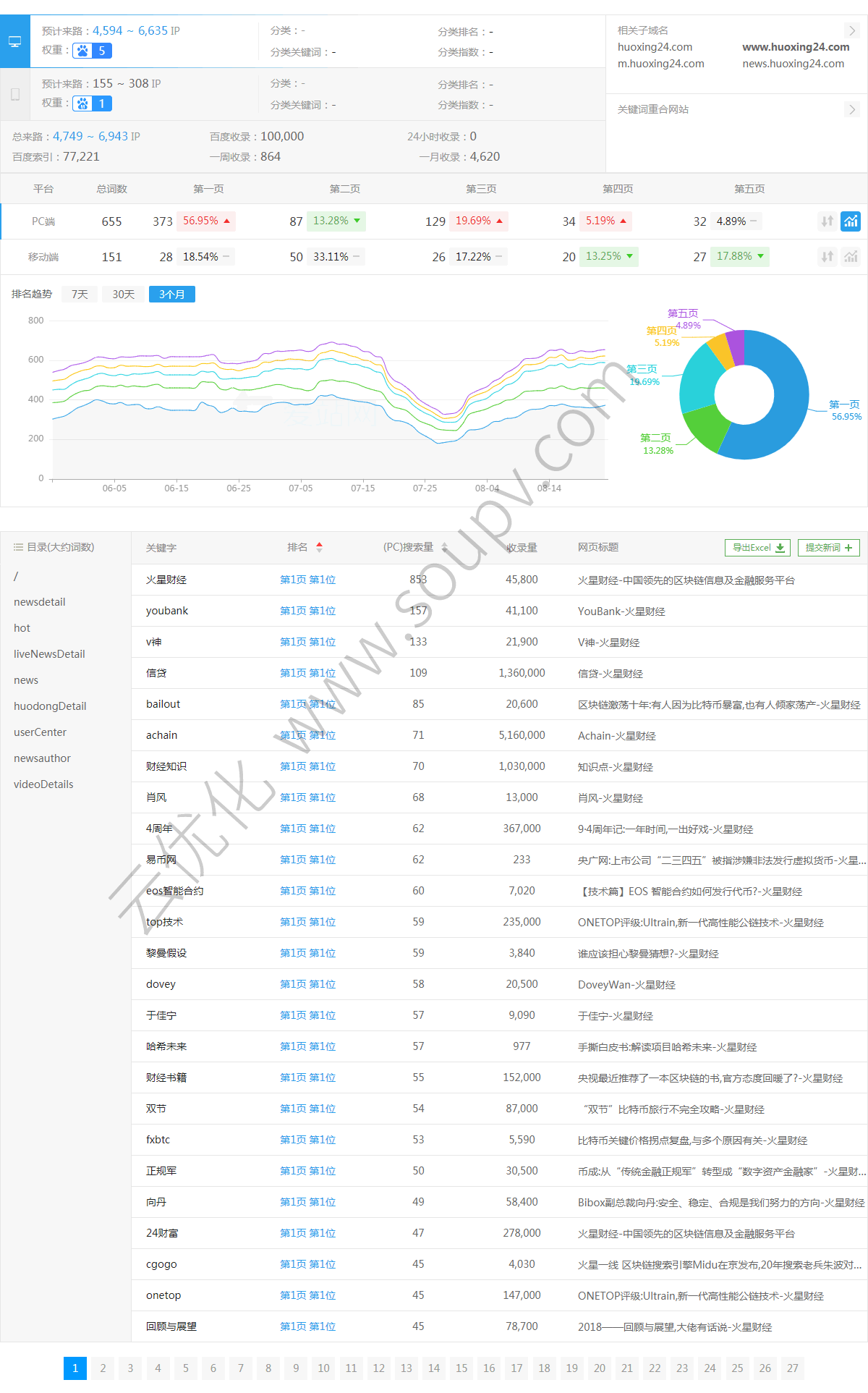868x1393 pixels.
Task: Open the chart icon in the mobile row
Action: click(x=851, y=256)
